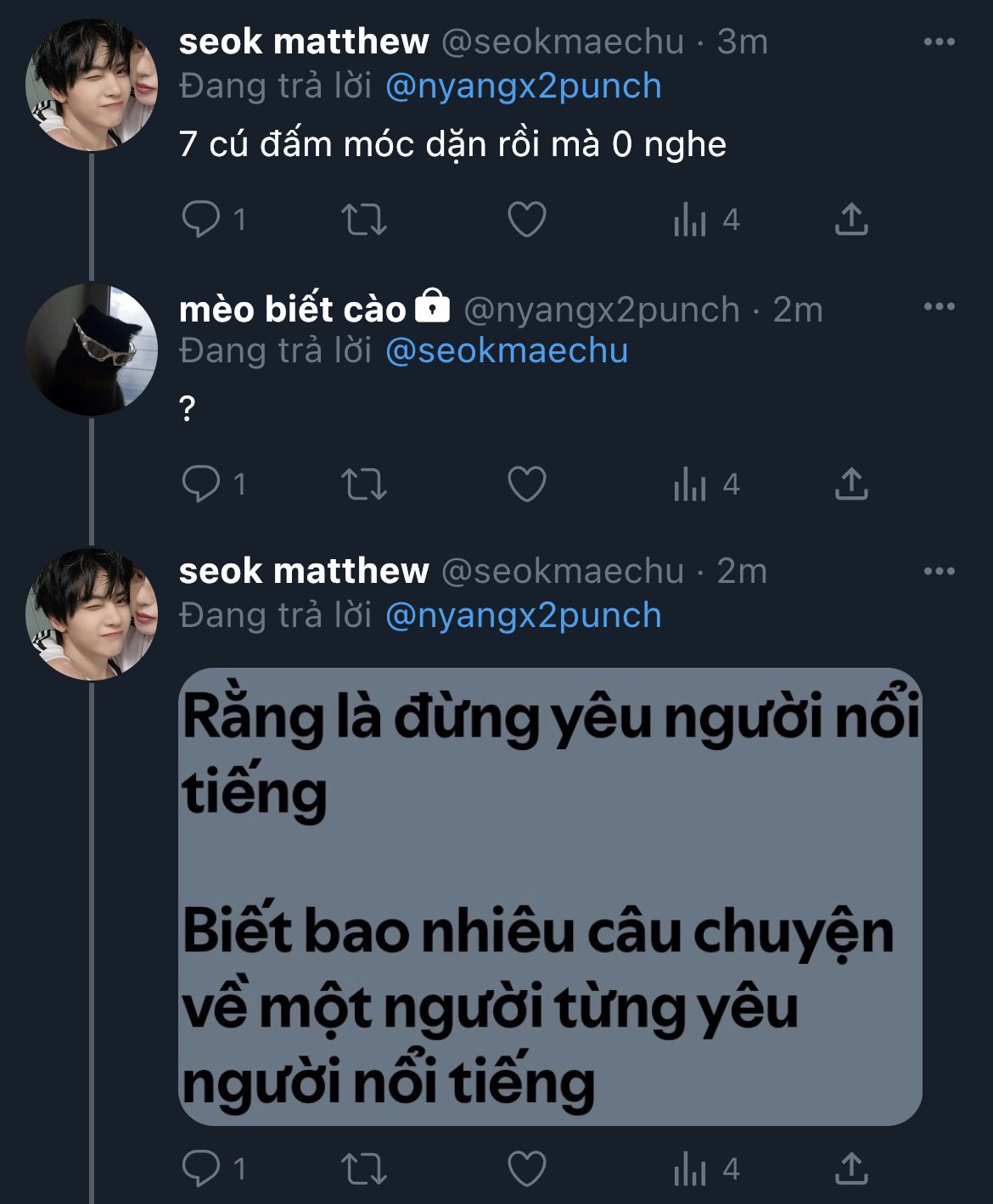Open more options on the first tweet
The image size is (993, 1204).
(939, 42)
